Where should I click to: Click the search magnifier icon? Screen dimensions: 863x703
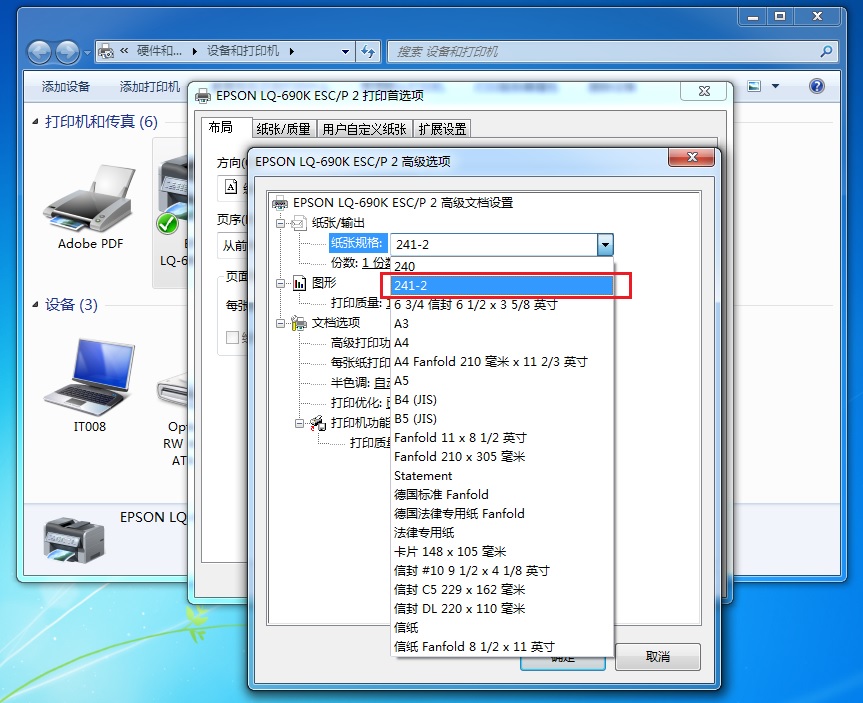(x=826, y=52)
